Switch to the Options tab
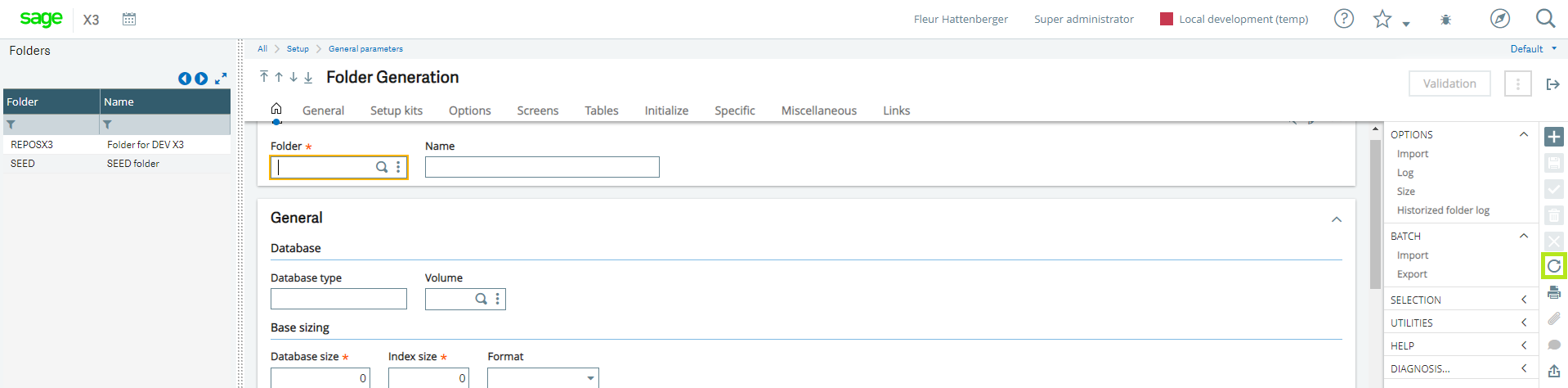This screenshot has width=1568, height=388. tap(469, 111)
